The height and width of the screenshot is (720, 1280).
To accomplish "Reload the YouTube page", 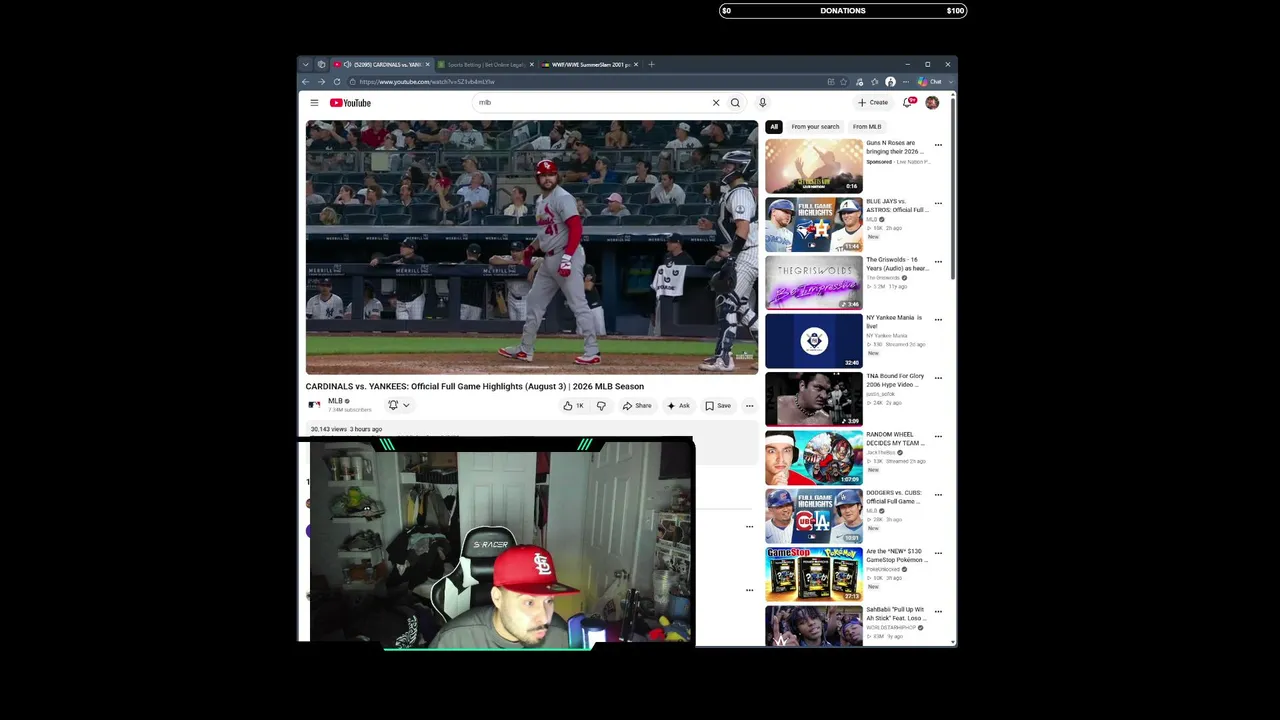I will click(337, 82).
